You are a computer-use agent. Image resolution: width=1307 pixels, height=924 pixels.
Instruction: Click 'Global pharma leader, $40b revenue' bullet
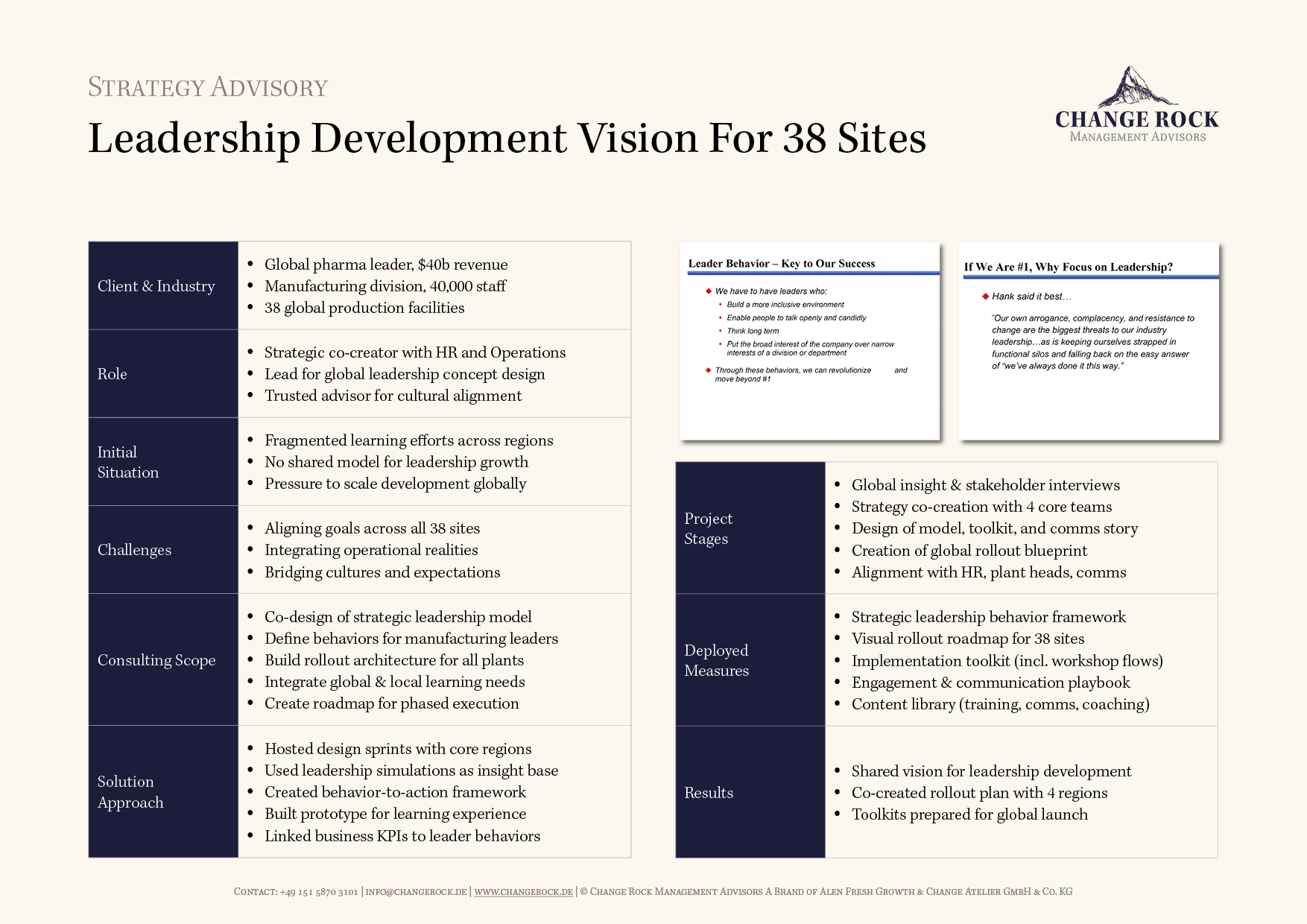pyautogui.click(x=386, y=265)
